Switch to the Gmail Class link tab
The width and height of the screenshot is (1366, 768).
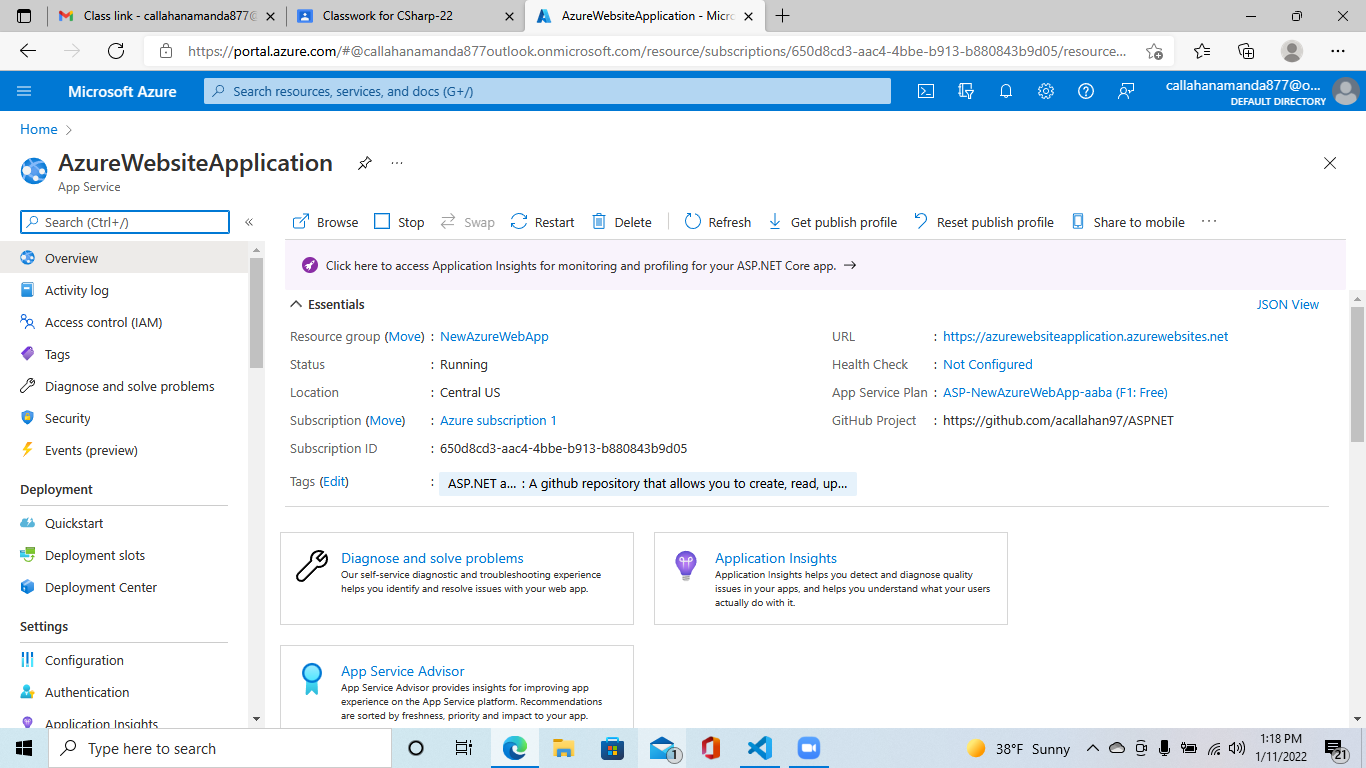(165, 16)
